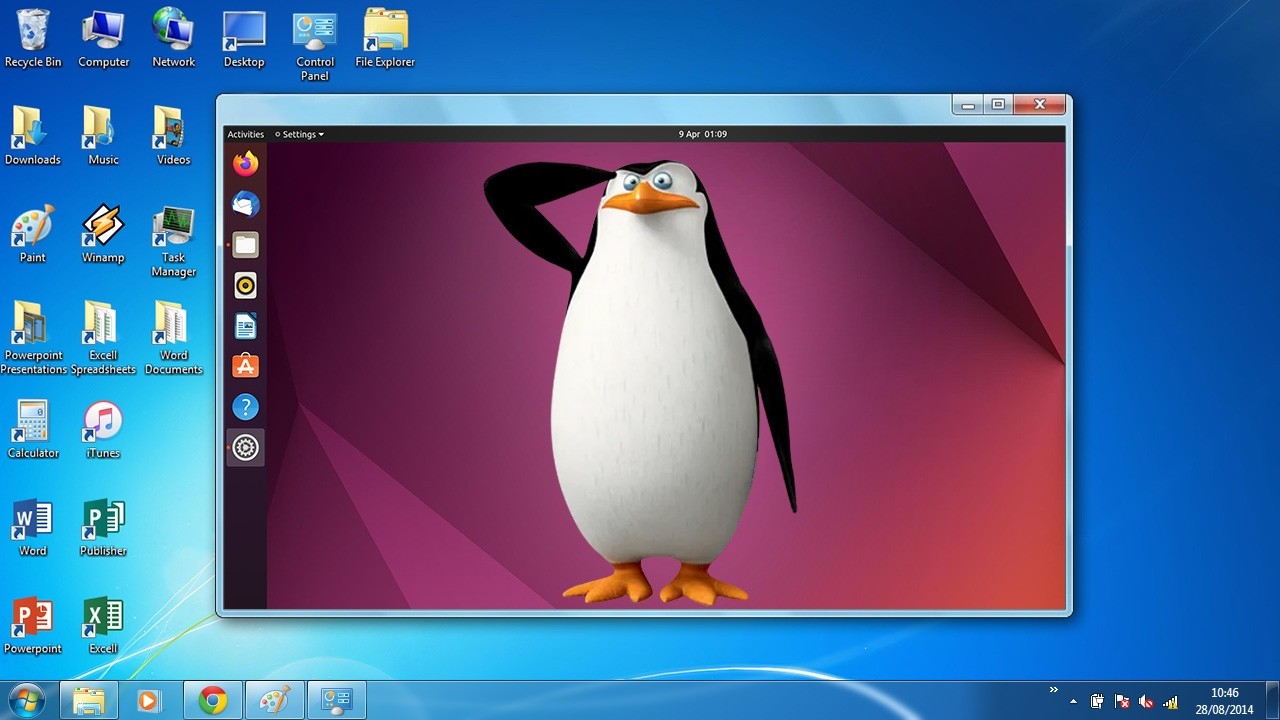Open the Activities overview
The width and height of the screenshot is (1280, 720).
point(246,133)
